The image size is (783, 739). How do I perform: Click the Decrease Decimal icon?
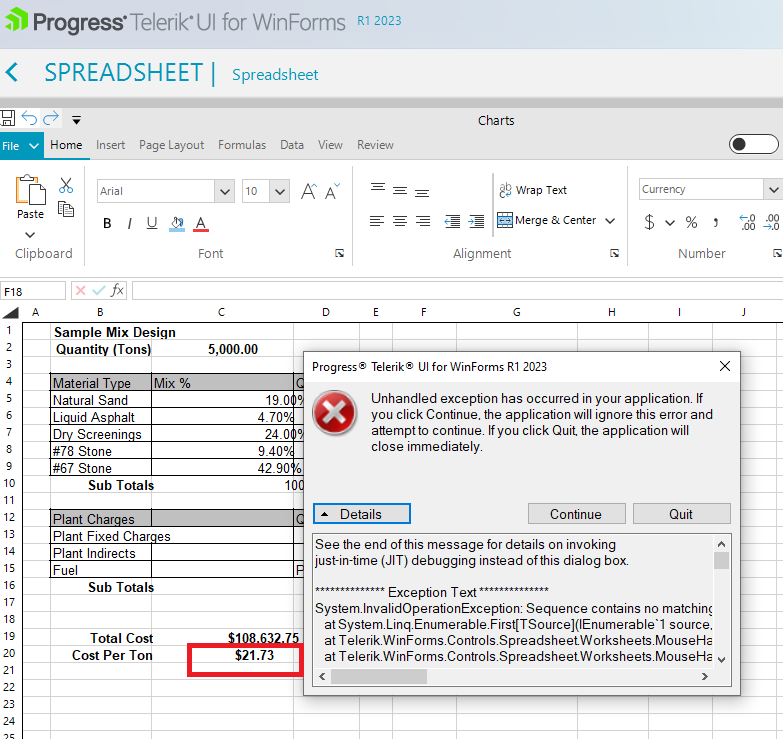click(x=772, y=222)
